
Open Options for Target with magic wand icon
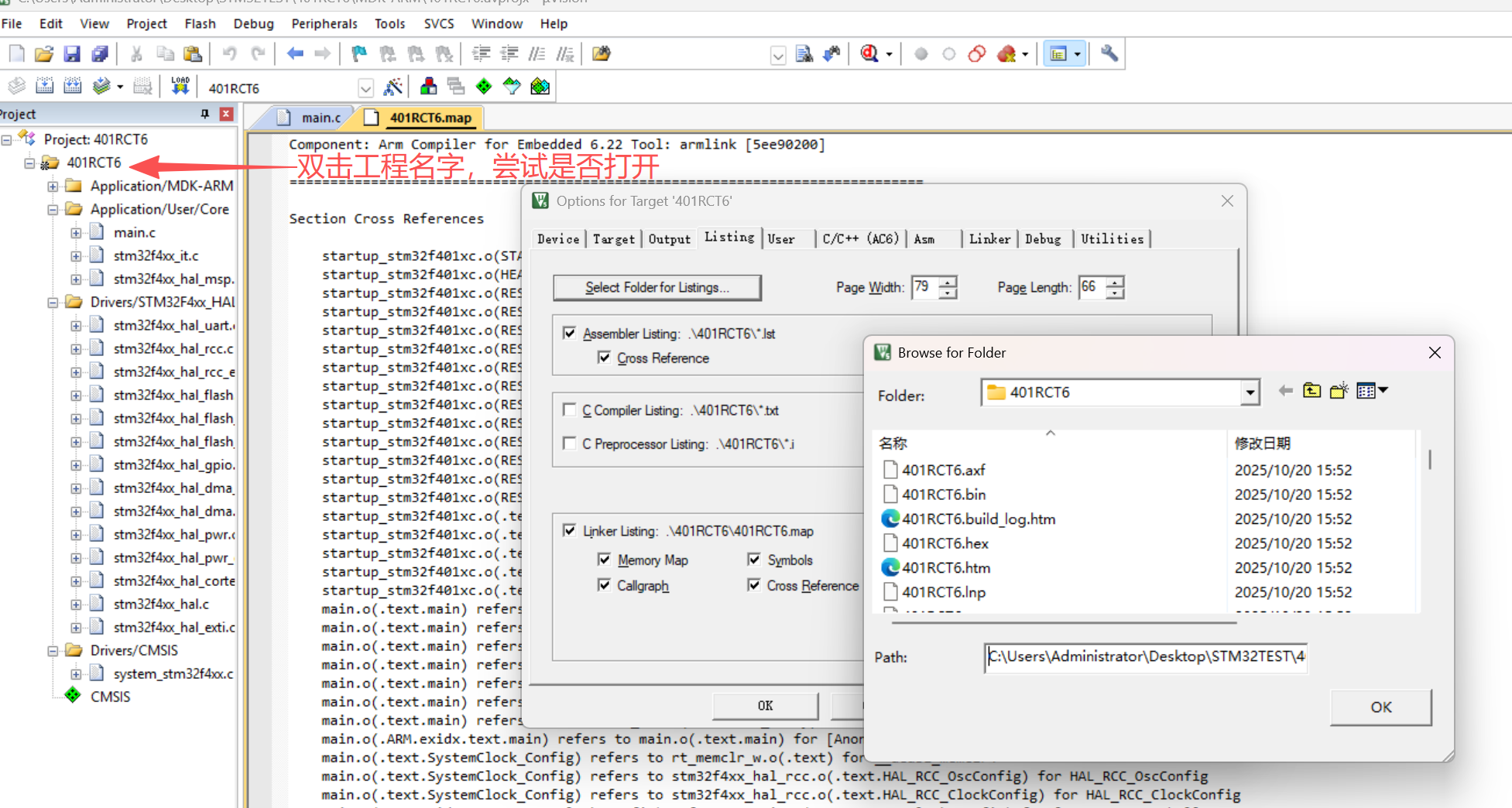393,86
